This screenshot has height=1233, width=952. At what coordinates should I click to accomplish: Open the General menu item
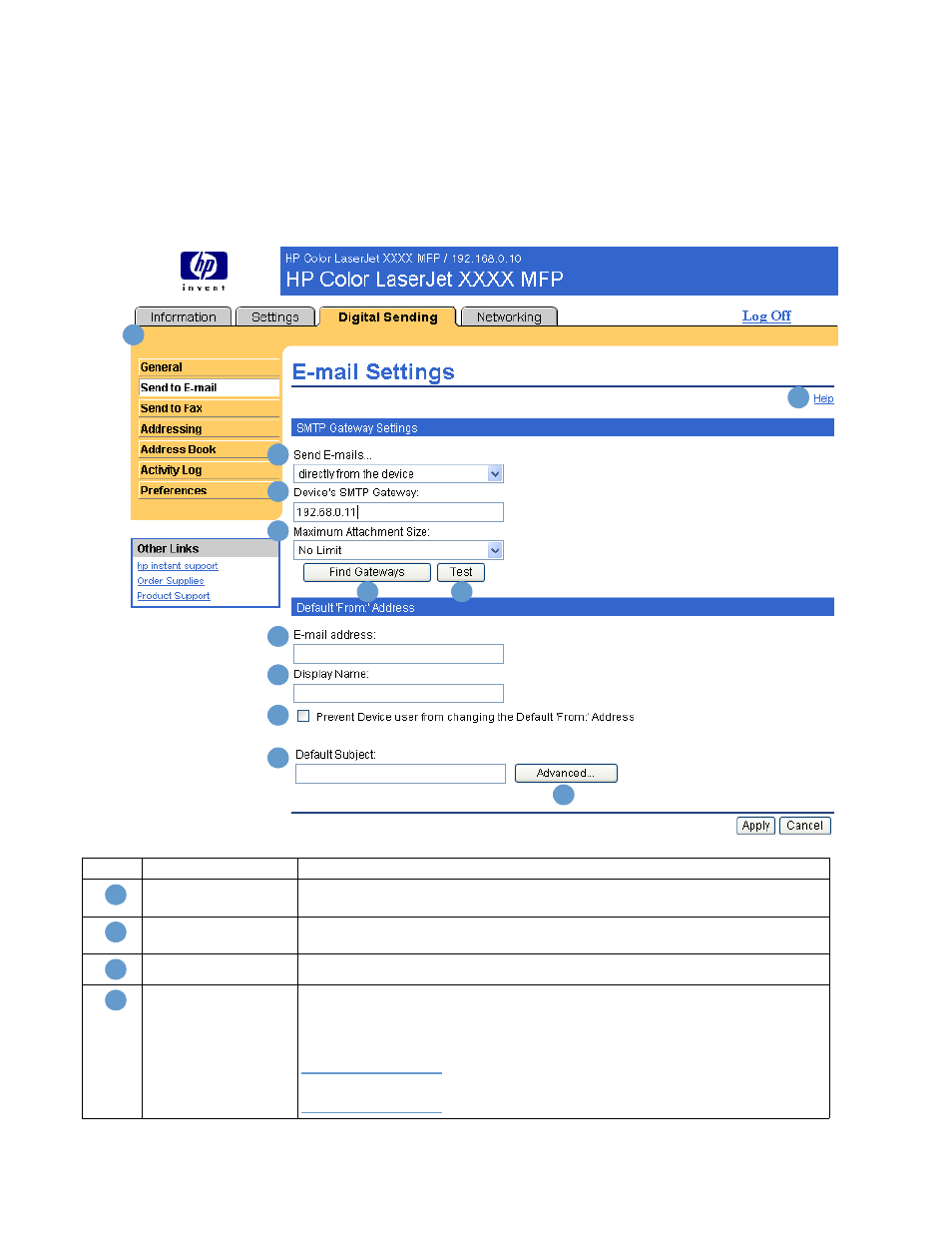[209, 367]
